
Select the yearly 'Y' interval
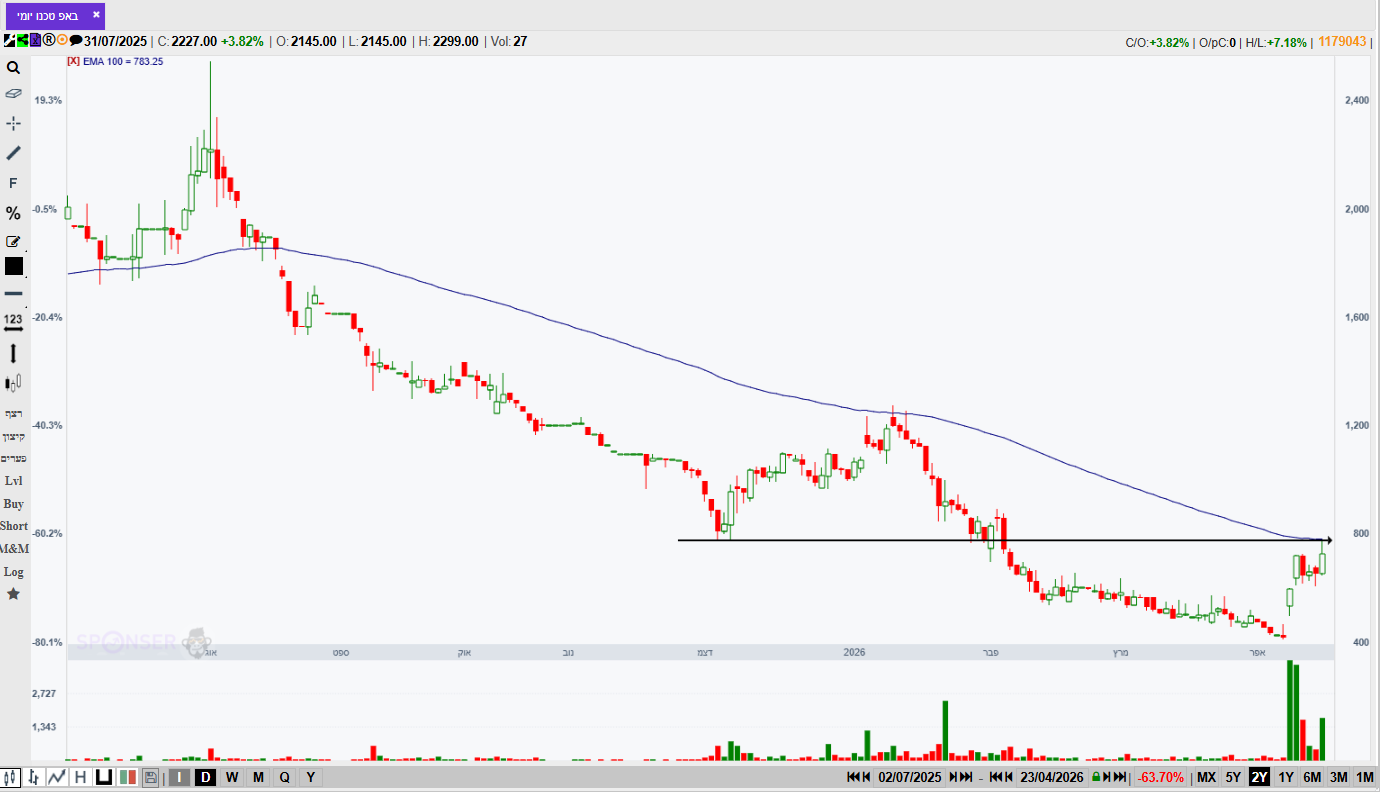pos(311,777)
